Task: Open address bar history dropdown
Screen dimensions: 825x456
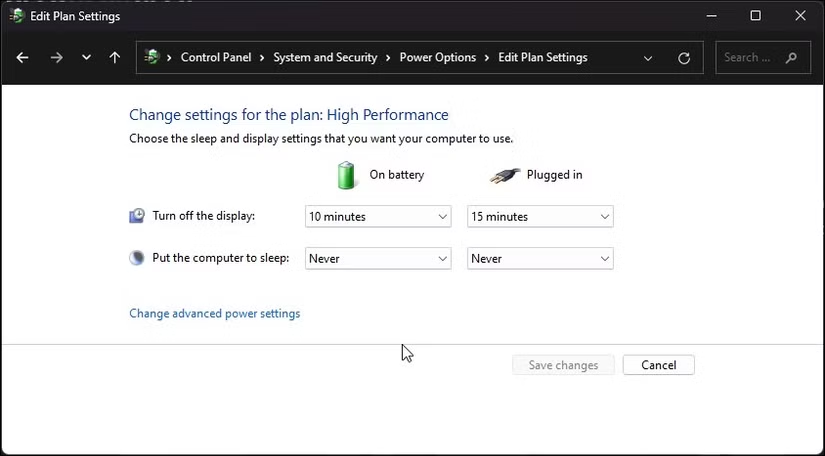Action: [648, 58]
